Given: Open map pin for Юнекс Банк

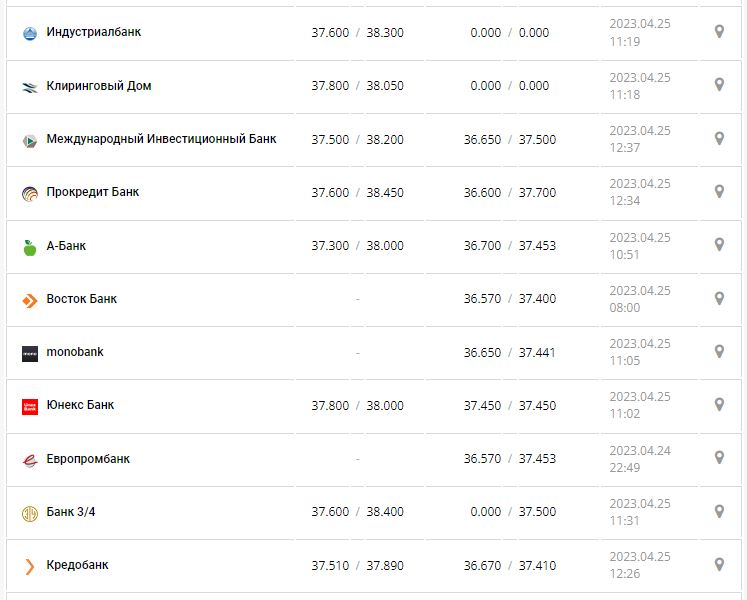Looking at the screenshot, I should [x=719, y=405].
